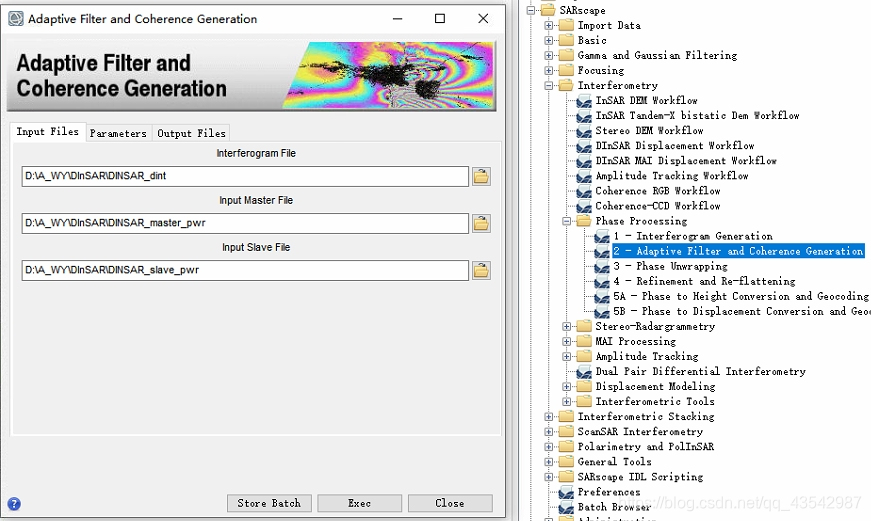Collapse the Interferometry folder

(x=549, y=86)
